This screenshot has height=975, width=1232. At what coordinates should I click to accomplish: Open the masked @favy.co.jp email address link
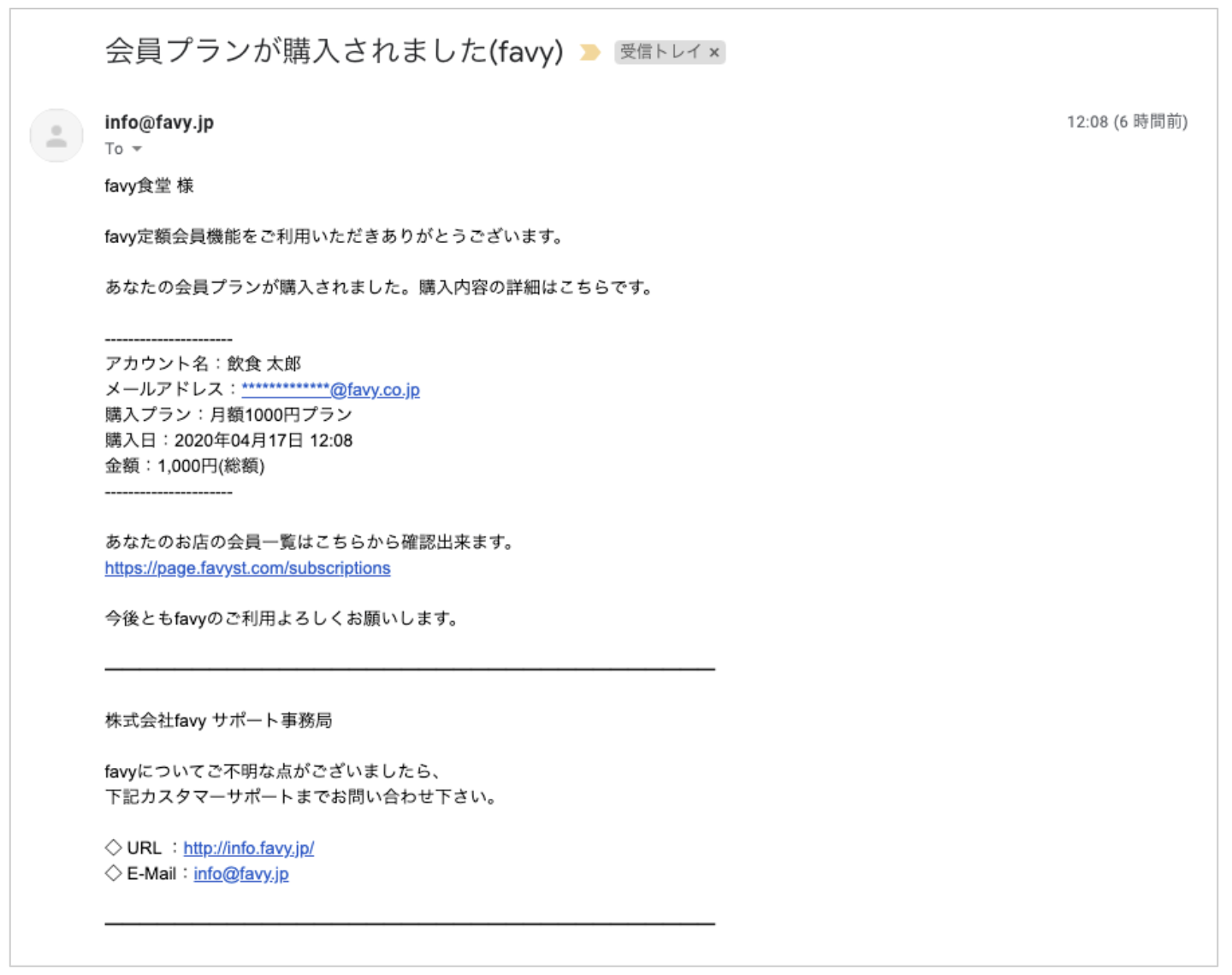coord(331,390)
